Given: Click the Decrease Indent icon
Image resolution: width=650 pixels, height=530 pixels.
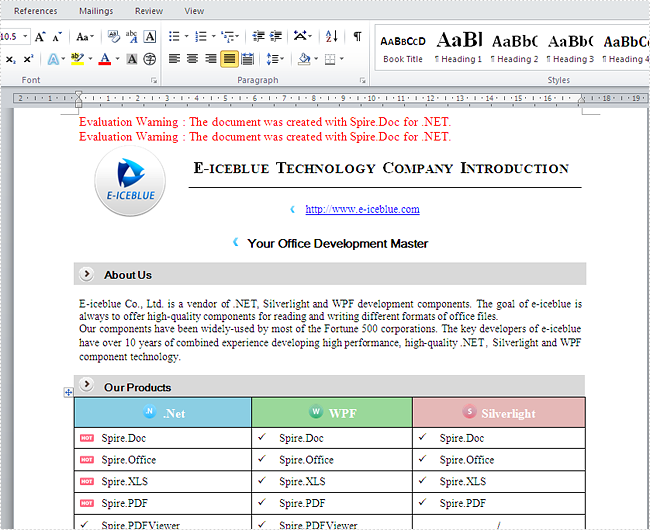Looking at the screenshot, I should click(258, 36).
